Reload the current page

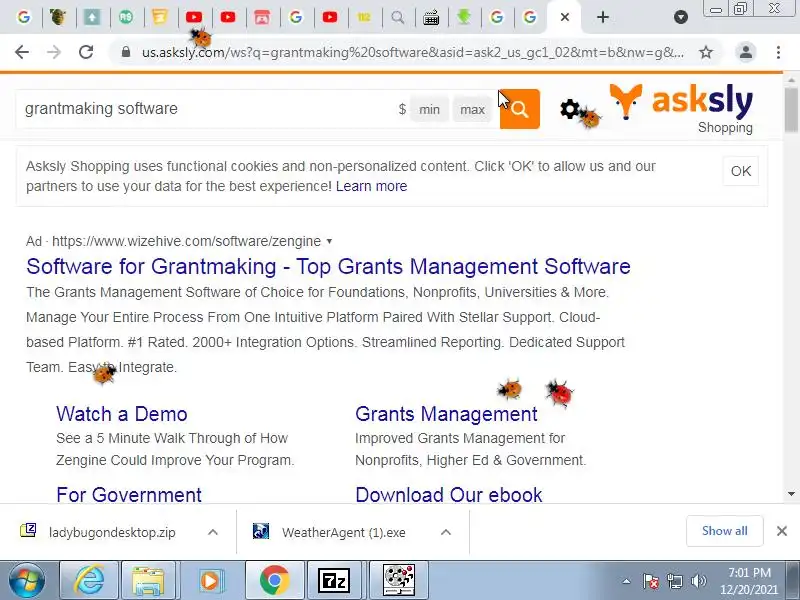coord(86,52)
